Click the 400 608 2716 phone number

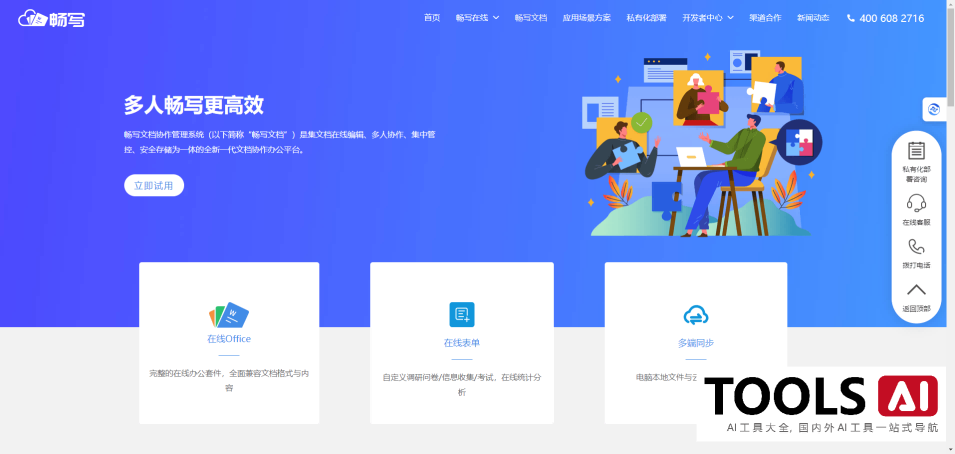click(885, 18)
